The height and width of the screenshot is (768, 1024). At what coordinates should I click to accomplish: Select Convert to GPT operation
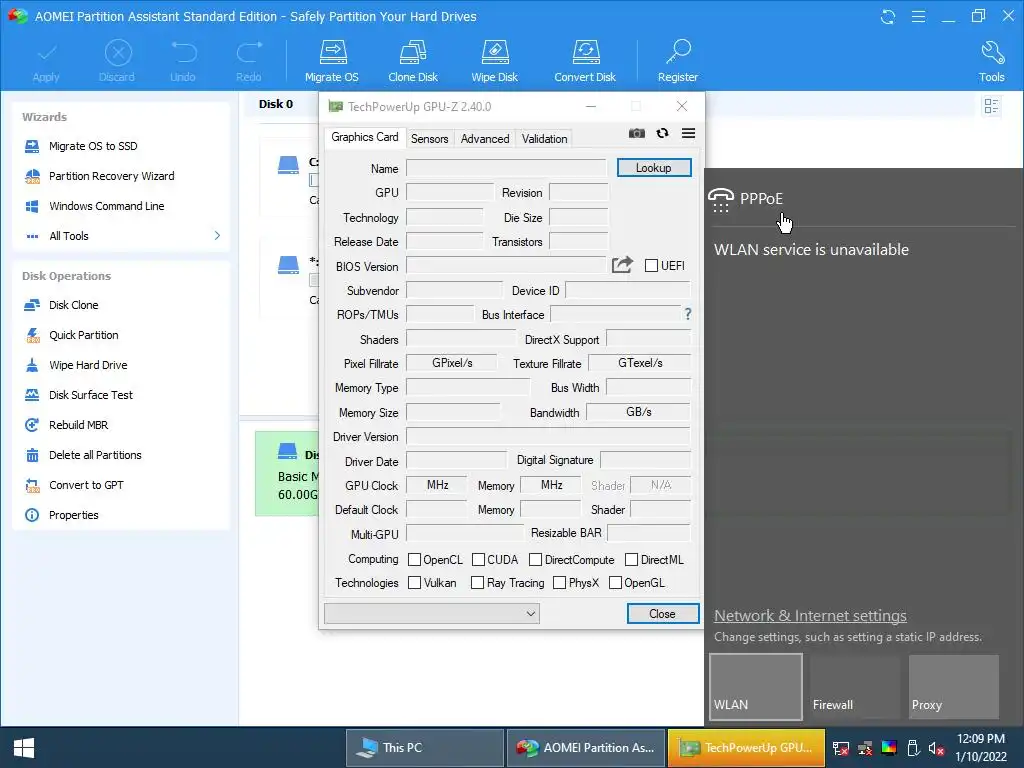coord(74,485)
